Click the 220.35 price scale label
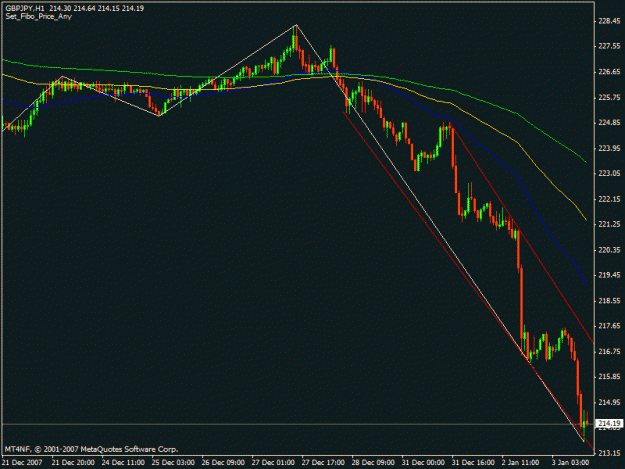This screenshot has height=469, width=625. 609,250
